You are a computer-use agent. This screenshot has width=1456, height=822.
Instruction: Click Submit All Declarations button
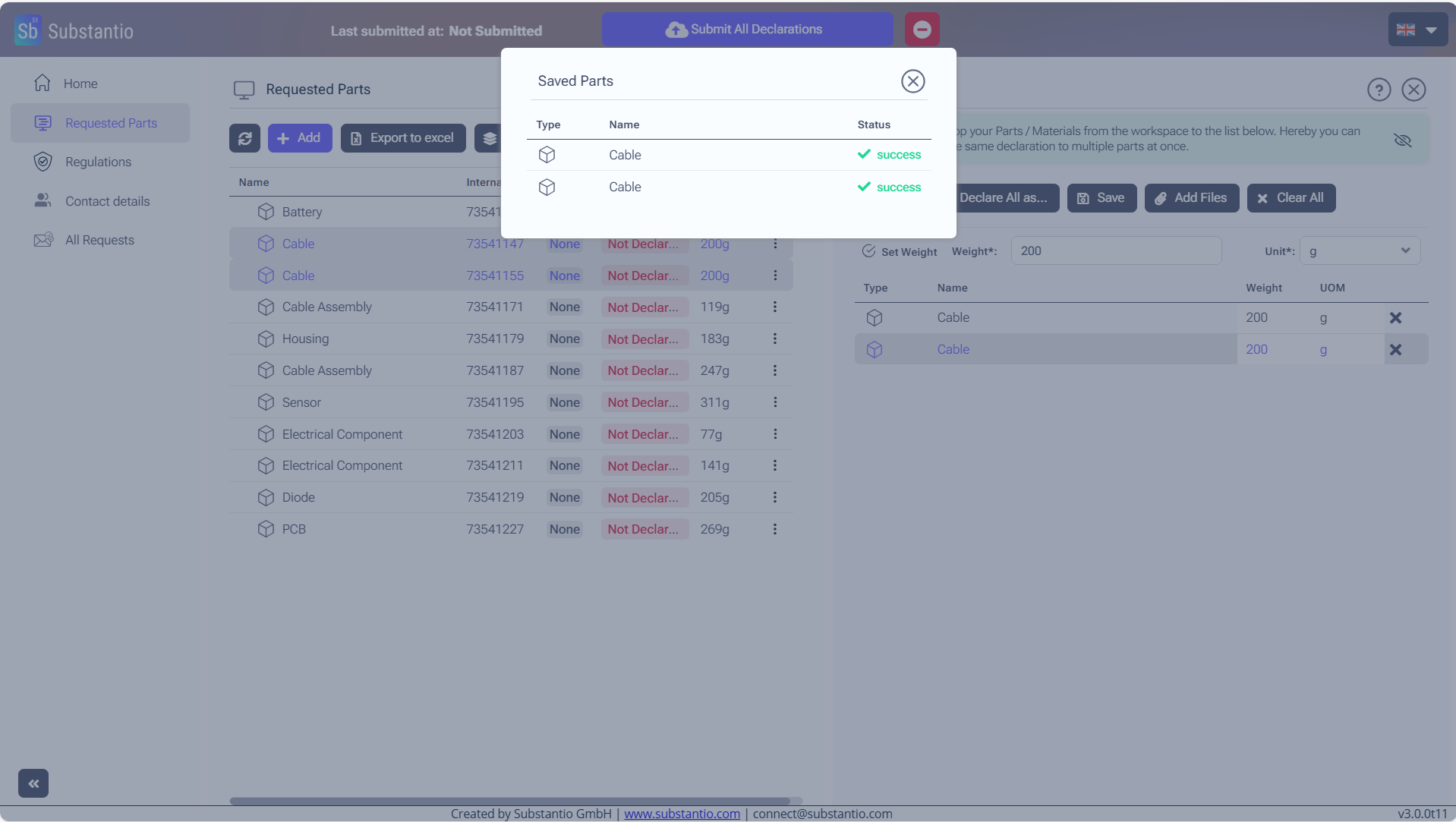click(747, 30)
